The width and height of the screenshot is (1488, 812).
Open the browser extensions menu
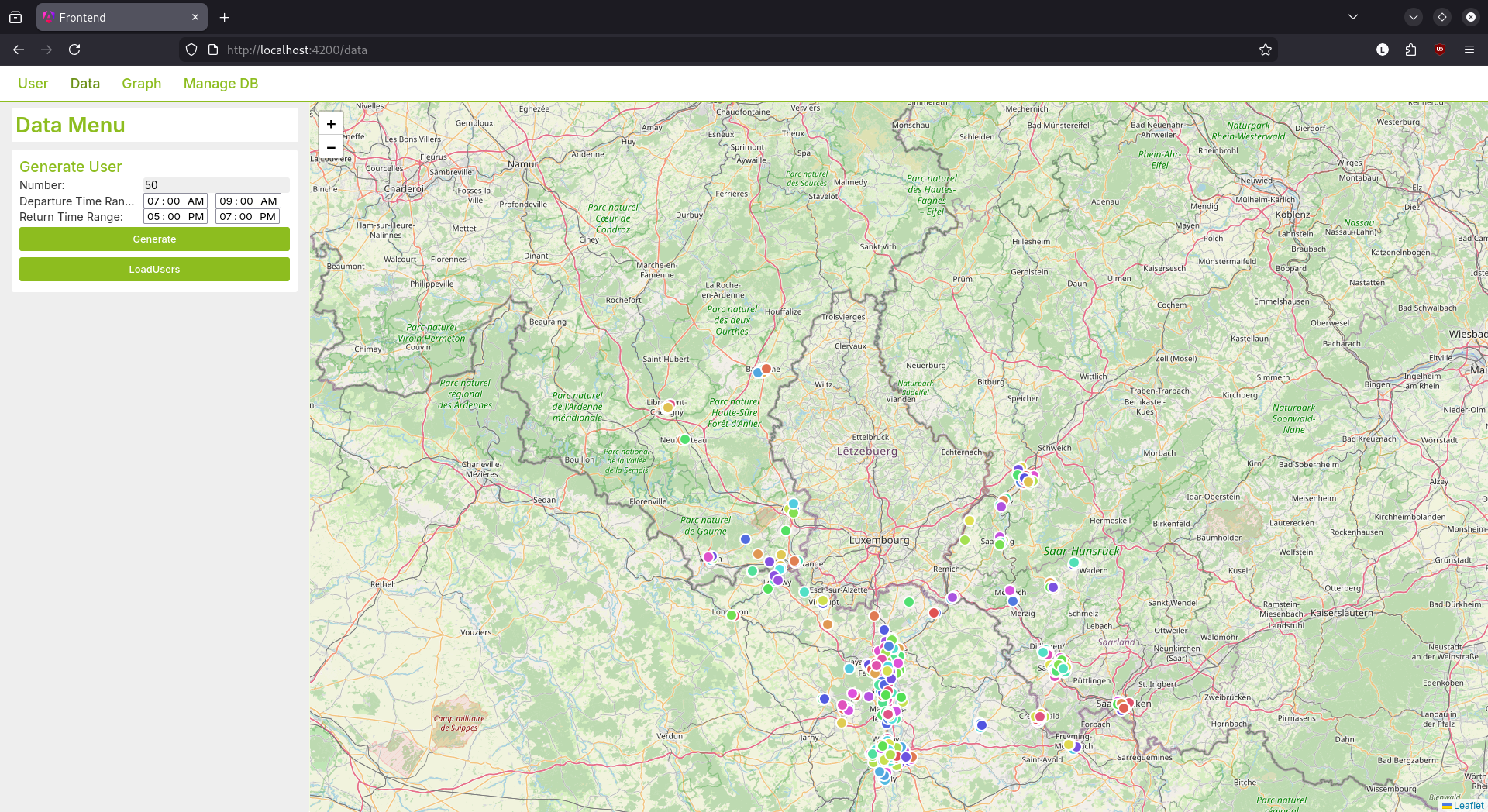click(1410, 50)
